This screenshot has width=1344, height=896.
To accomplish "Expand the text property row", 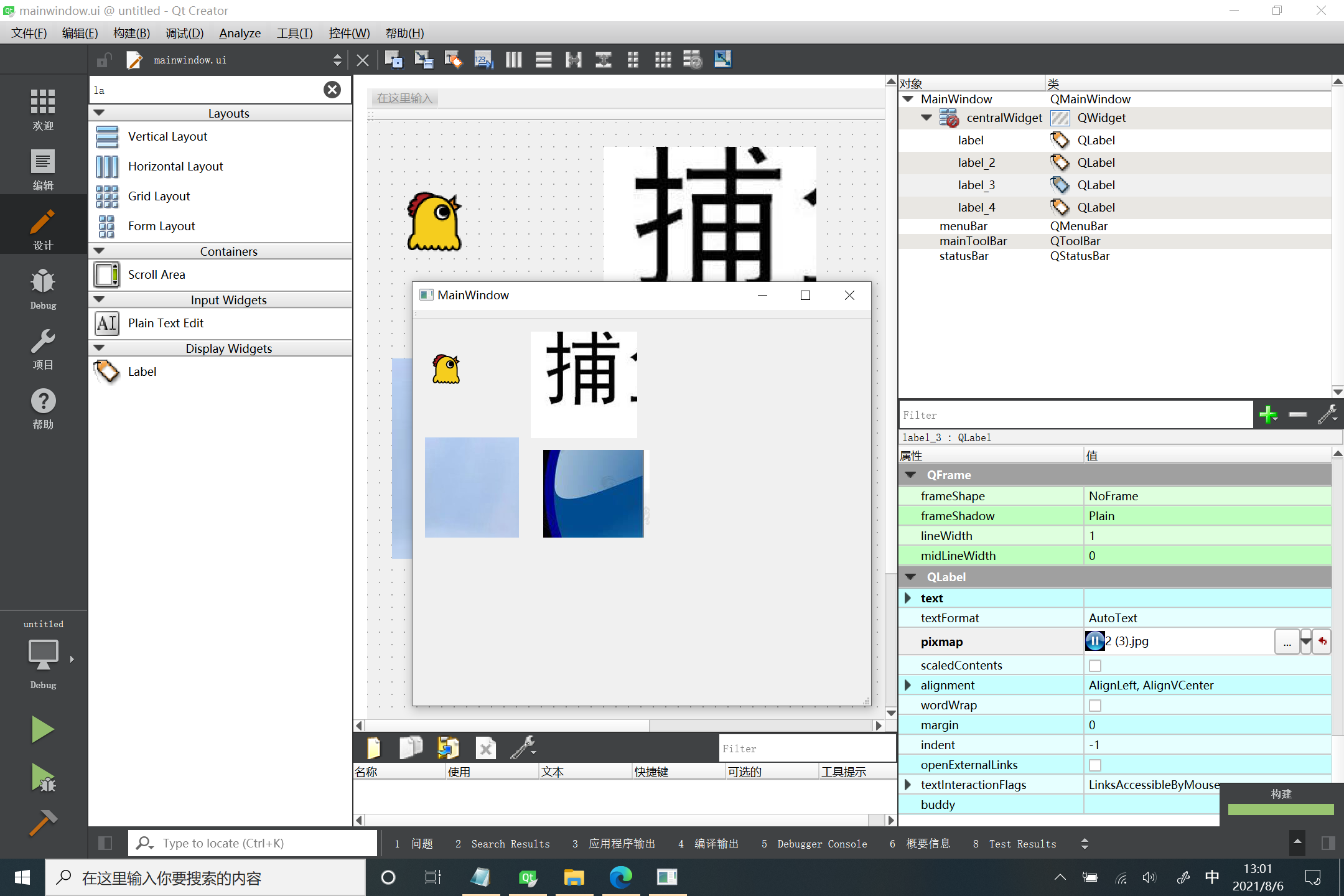I will point(908,598).
